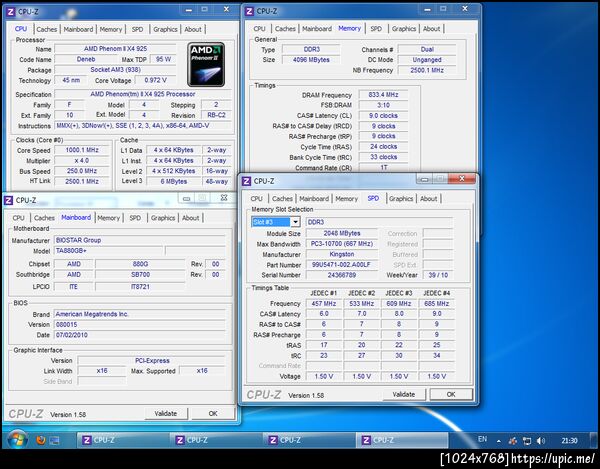Open Caches tab in CPU window
The image size is (600, 469).
pos(47,29)
